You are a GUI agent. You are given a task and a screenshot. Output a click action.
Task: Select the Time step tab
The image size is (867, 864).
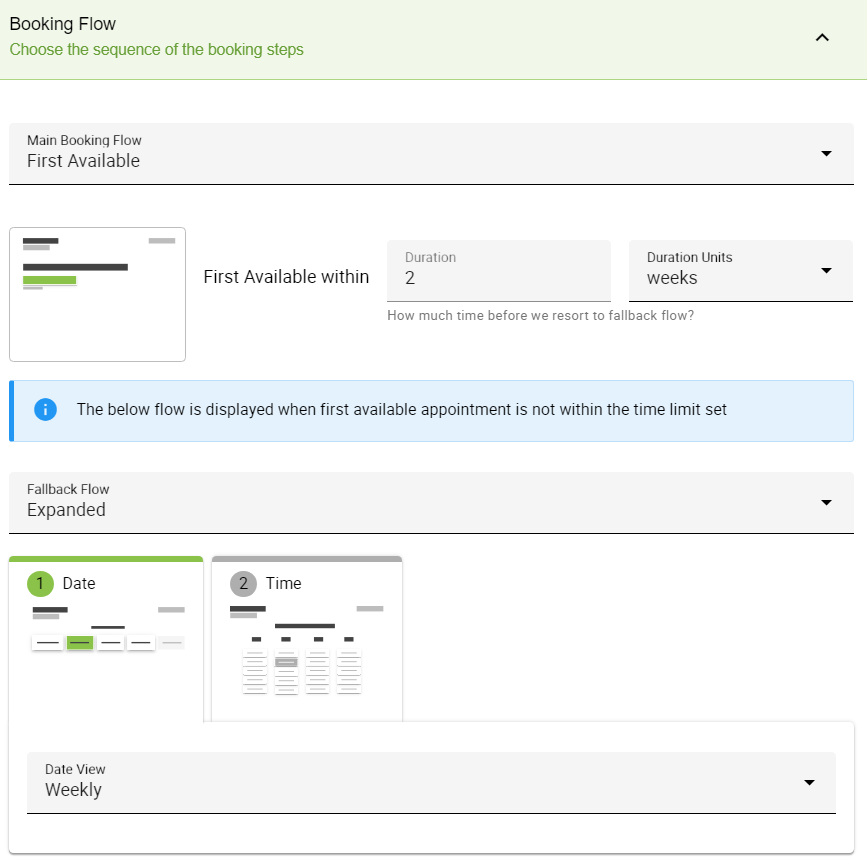click(x=307, y=639)
